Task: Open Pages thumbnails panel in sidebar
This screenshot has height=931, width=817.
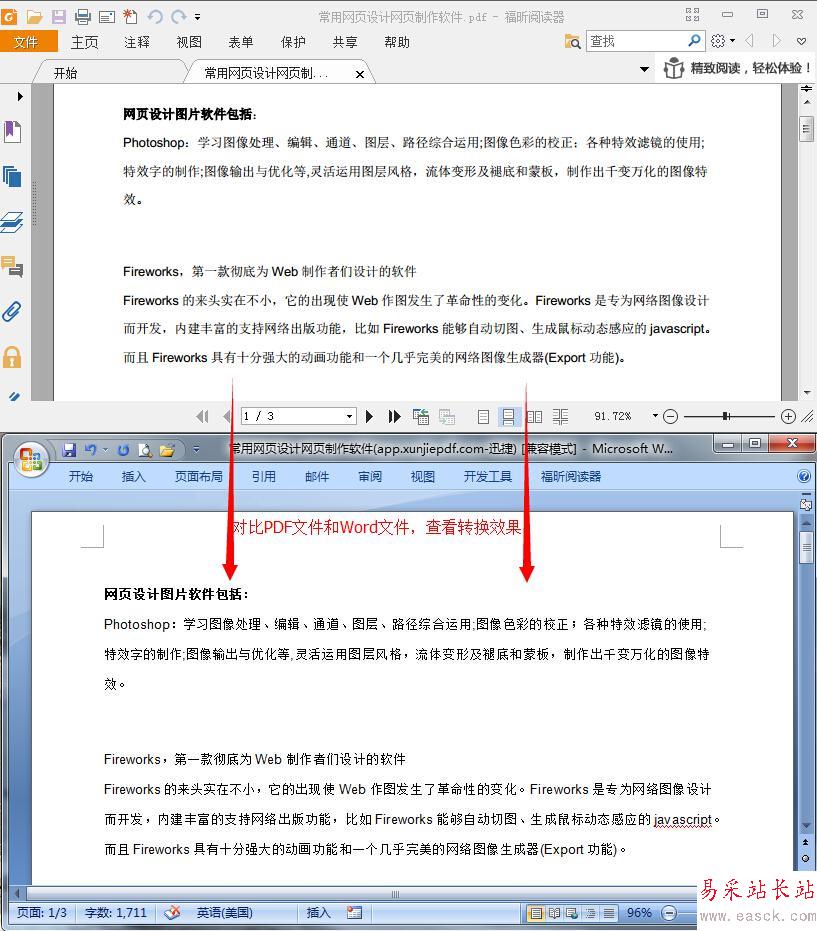Action: pyautogui.click(x=12, y=176)
